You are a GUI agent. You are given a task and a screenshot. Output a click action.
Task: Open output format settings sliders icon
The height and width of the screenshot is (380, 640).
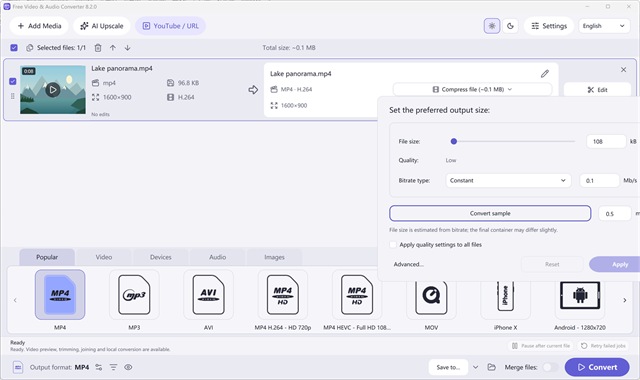click(x=99, y=367)
